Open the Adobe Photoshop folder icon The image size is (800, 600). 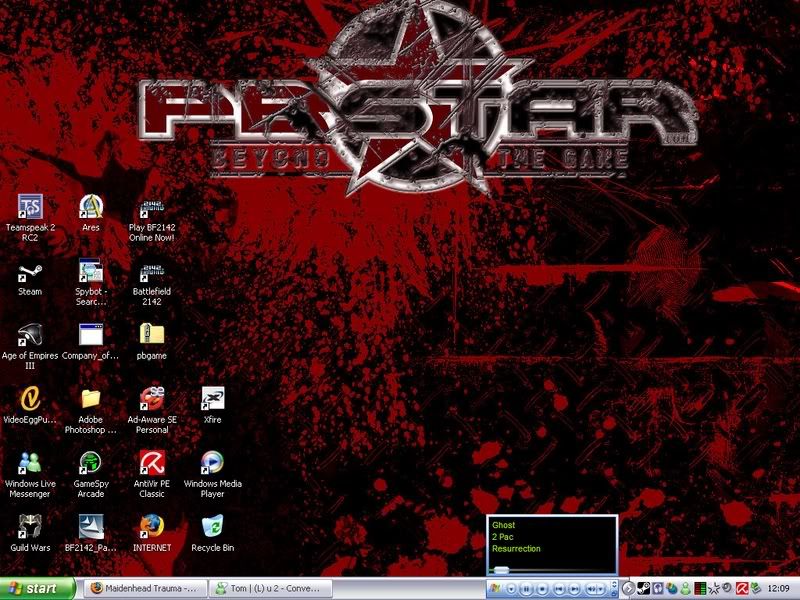pyautogui.click(x=91, y=410)
